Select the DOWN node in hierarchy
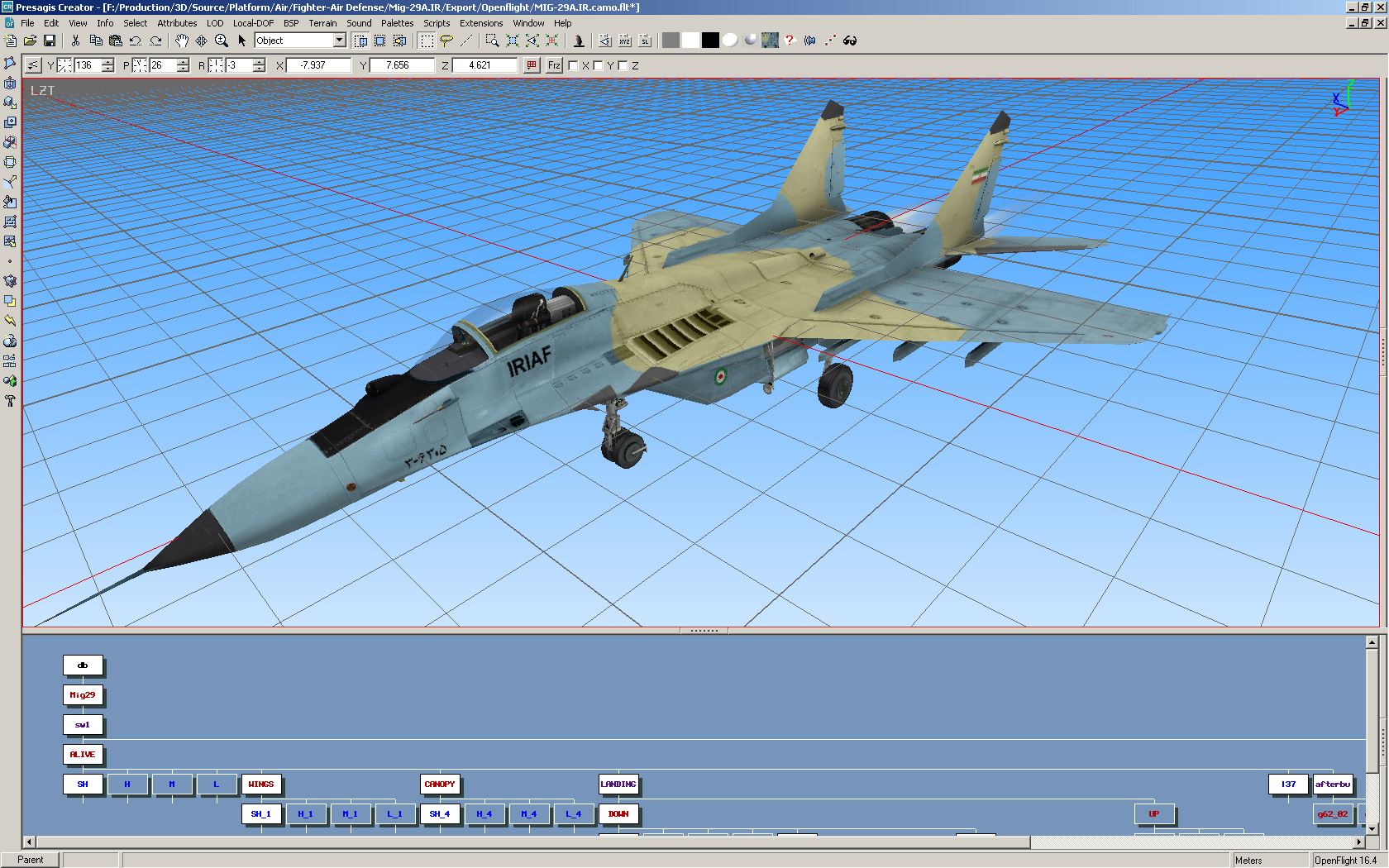Viewport: 1389px width, 868px height. [618, 814]
